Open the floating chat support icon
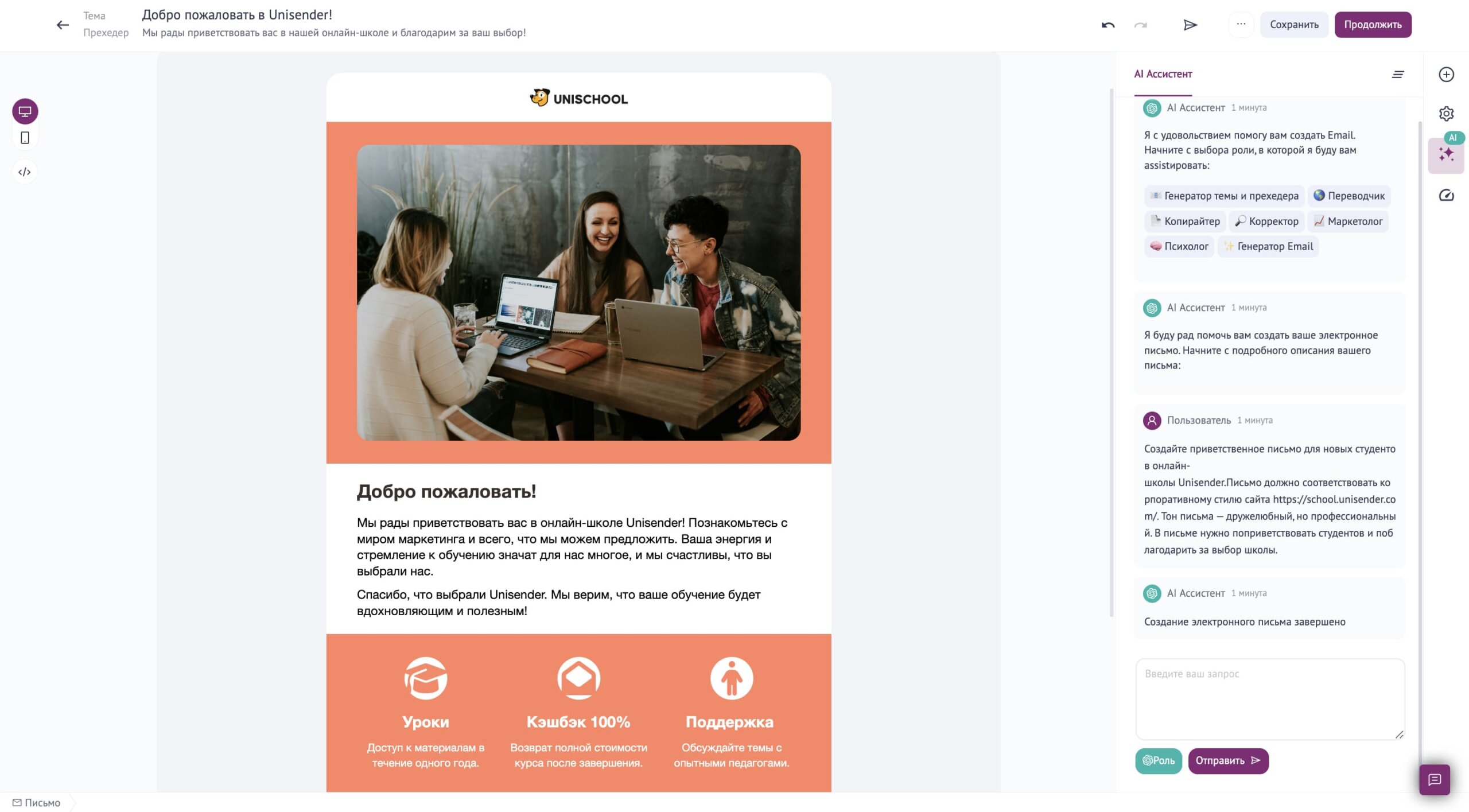Screen dimensions: 1469x812 click(x=1434, y=779)
